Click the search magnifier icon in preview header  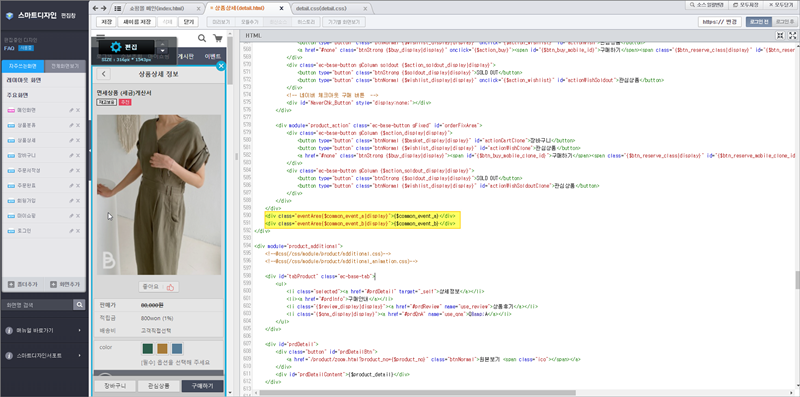point(202,38)
